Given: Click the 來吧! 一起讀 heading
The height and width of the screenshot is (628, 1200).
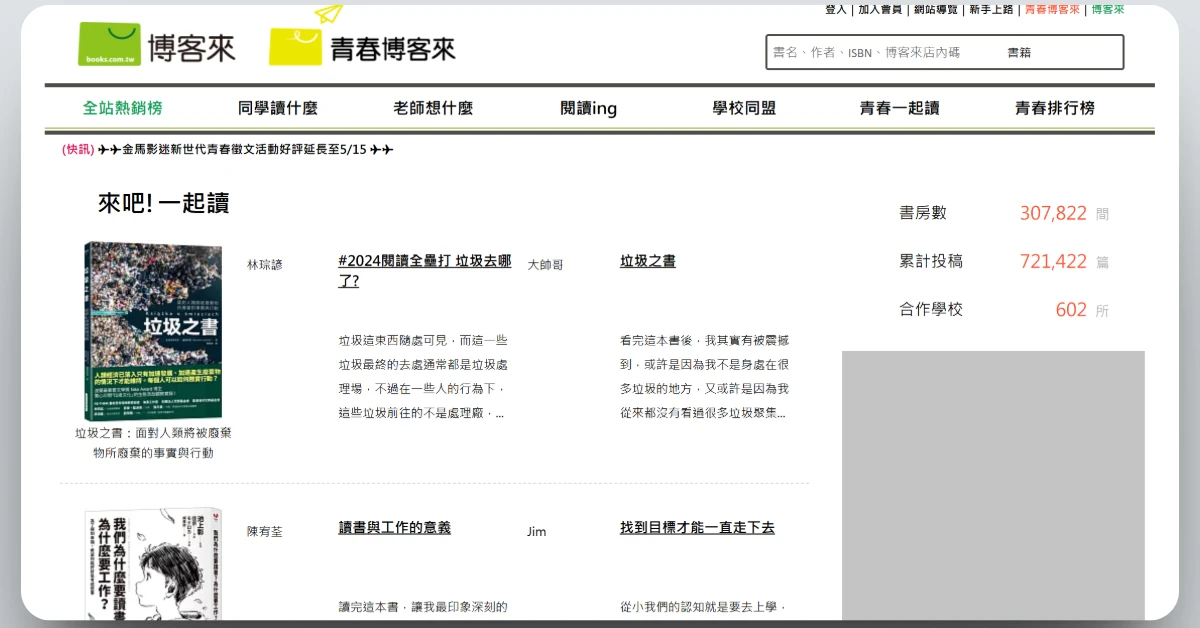Looking at the screenshot, I should pos(163,203).
